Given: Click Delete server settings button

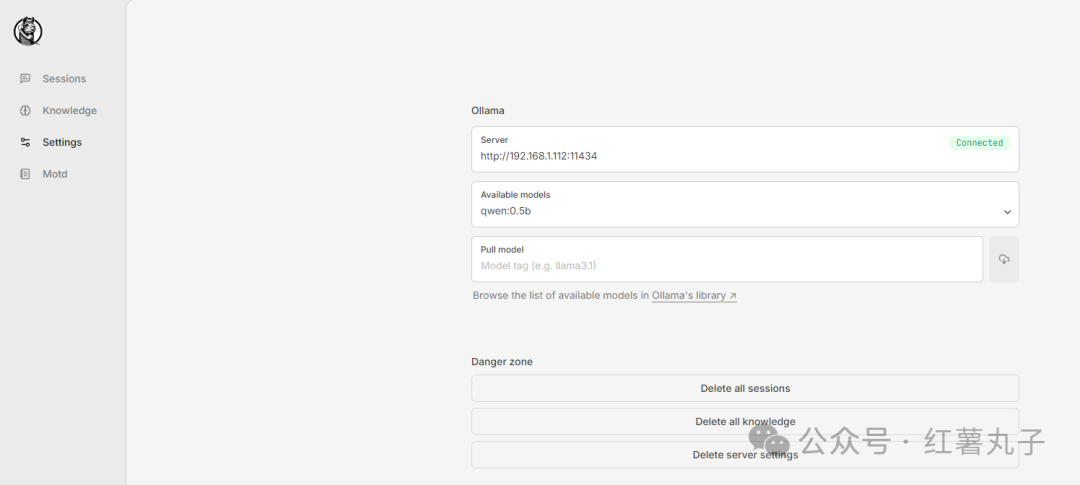Looking at the screenshot, I should coord(745,455).
